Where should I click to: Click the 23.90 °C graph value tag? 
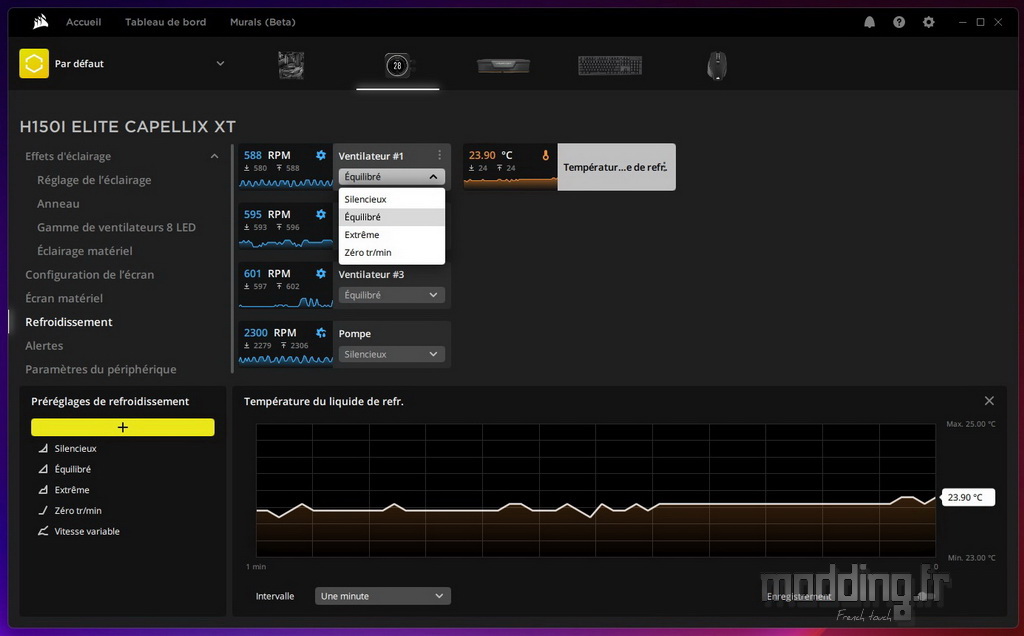coord(967,497)
